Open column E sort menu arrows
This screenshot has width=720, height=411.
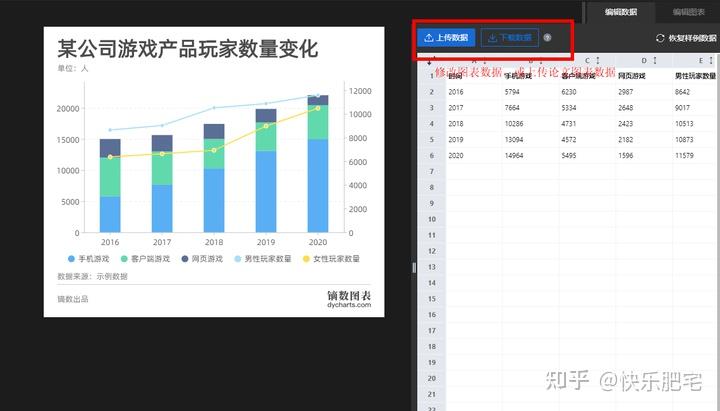pyautogui.click(x=711, y=60)
